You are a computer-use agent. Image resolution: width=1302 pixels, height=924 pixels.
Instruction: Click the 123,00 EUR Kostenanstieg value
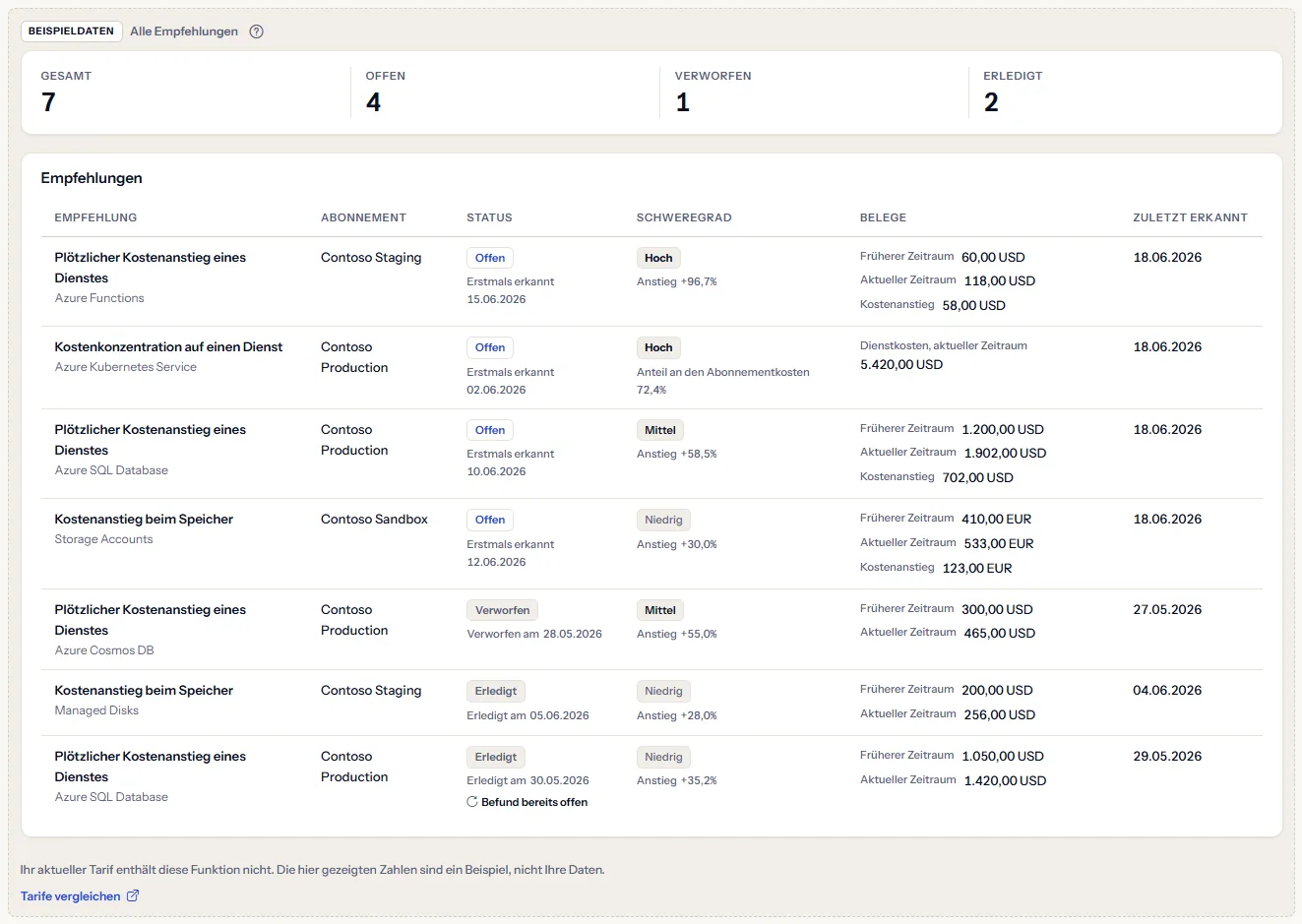coord(977,568)
